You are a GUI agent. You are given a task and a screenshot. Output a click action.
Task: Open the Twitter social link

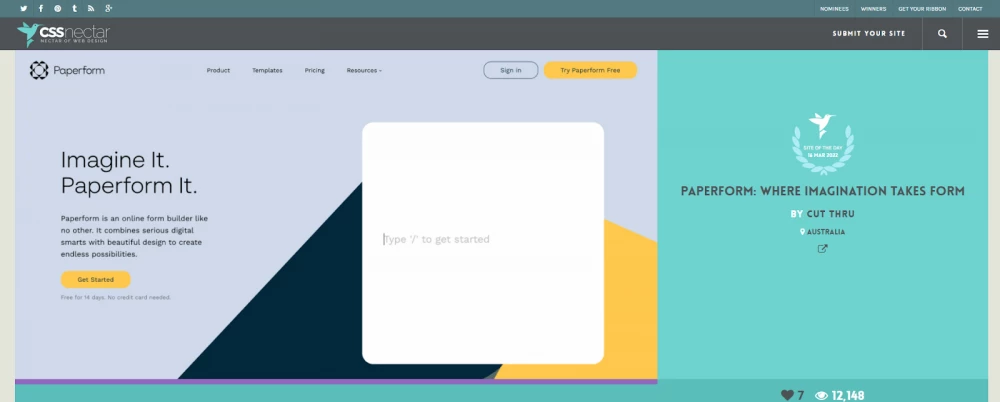[x=24, y=8]
